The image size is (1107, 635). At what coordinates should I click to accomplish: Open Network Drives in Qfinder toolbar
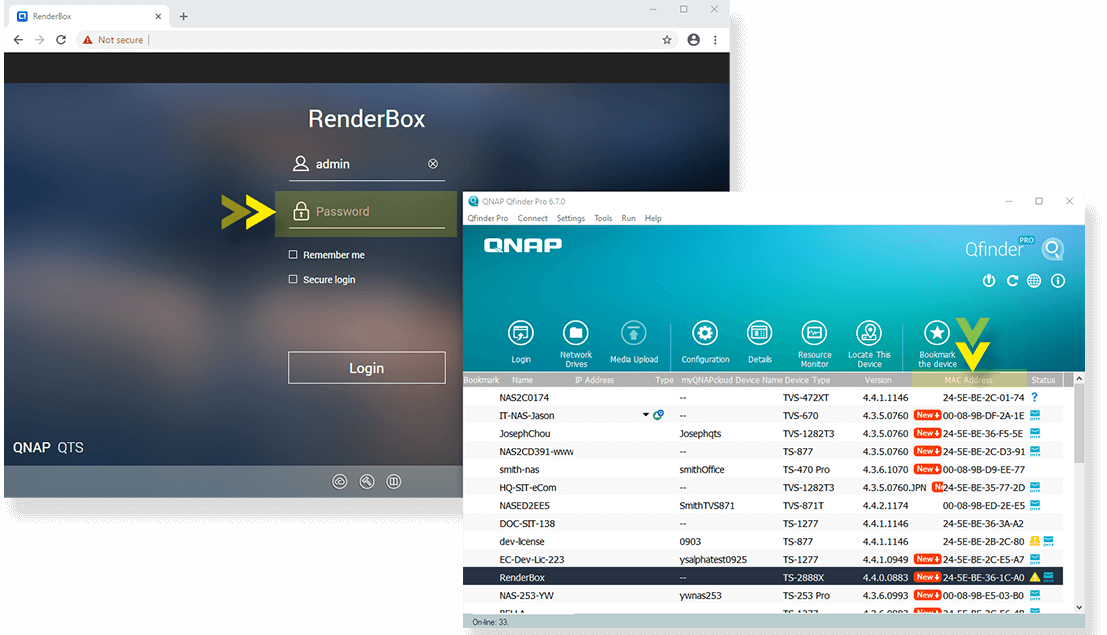575,333
